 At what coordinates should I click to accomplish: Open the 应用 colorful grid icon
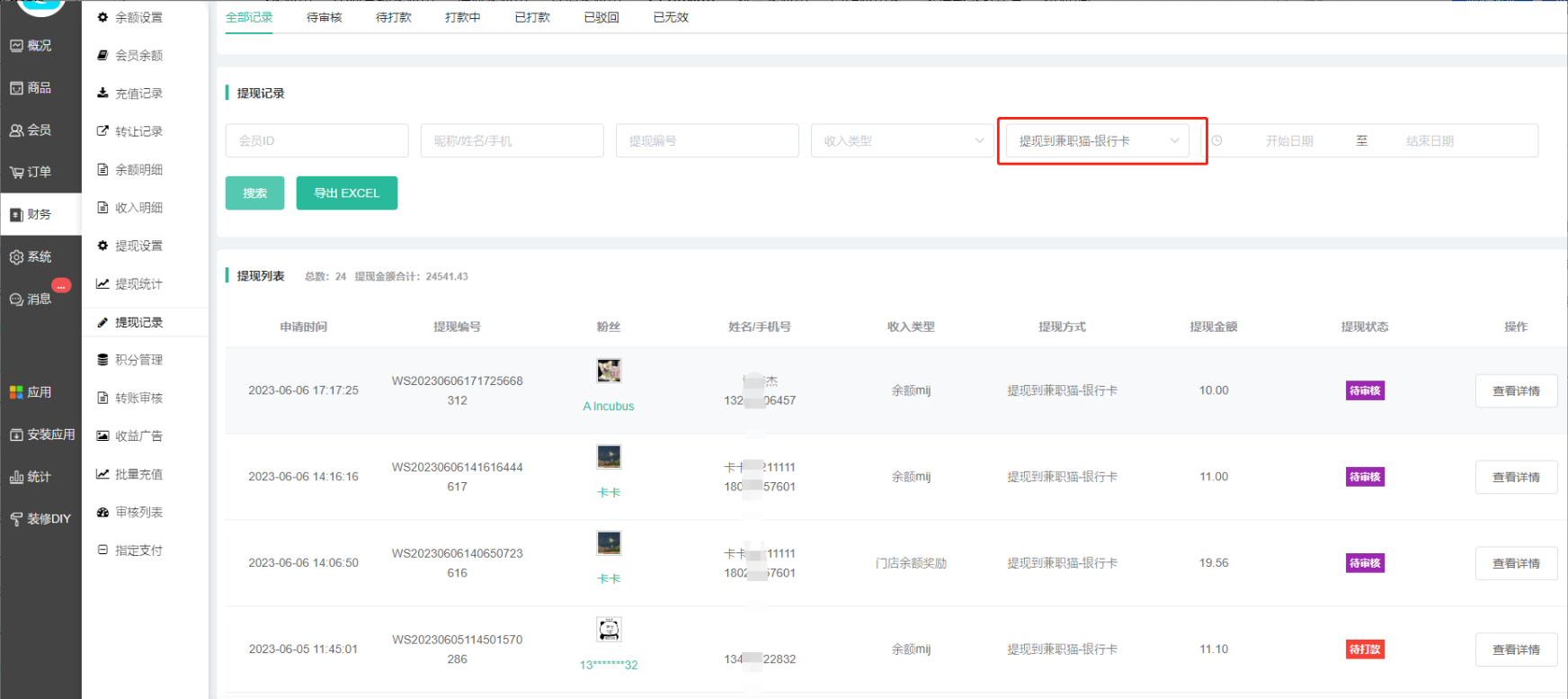(x=16, y=392)
